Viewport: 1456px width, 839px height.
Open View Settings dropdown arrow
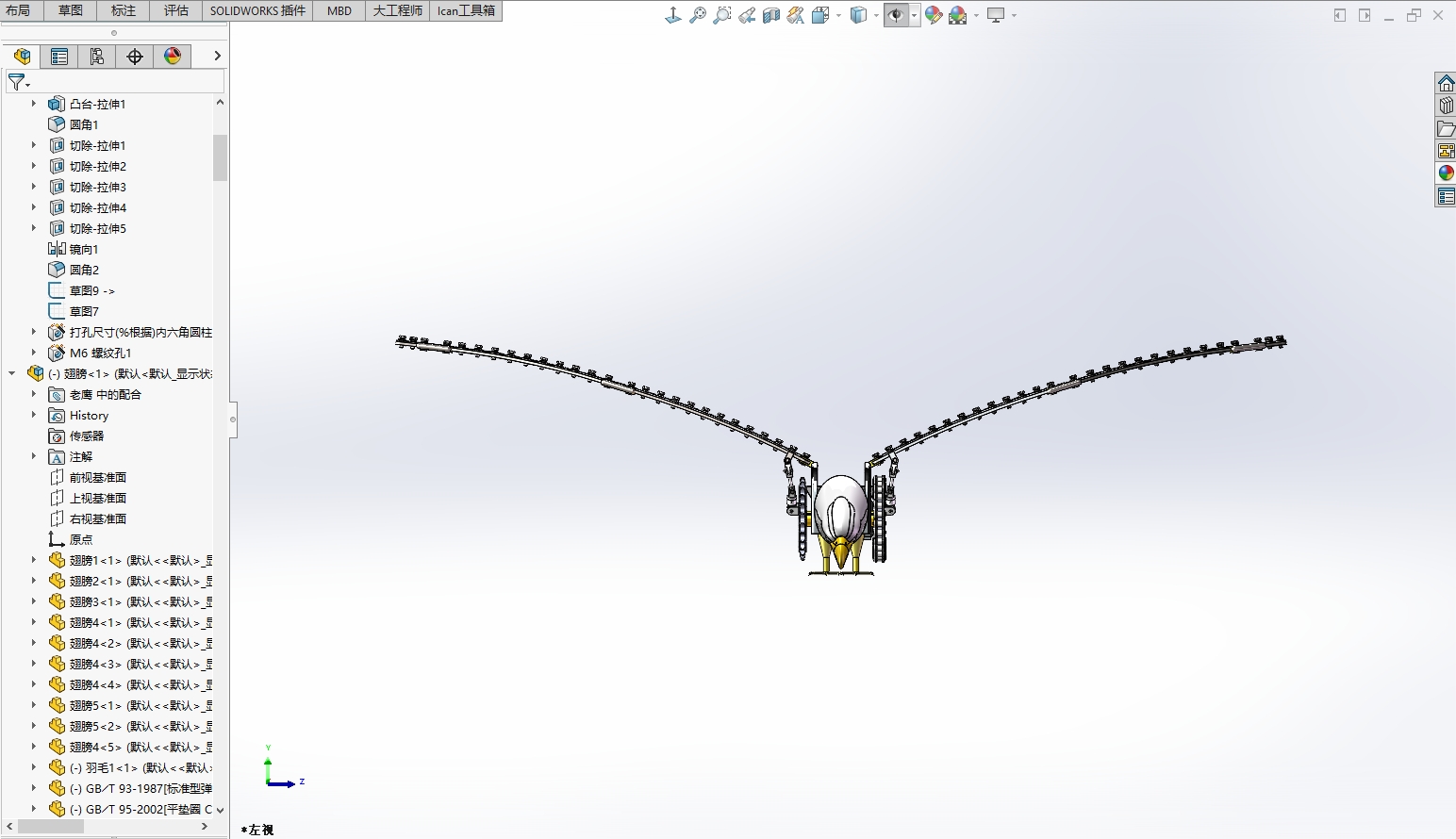coord(1014,15)
